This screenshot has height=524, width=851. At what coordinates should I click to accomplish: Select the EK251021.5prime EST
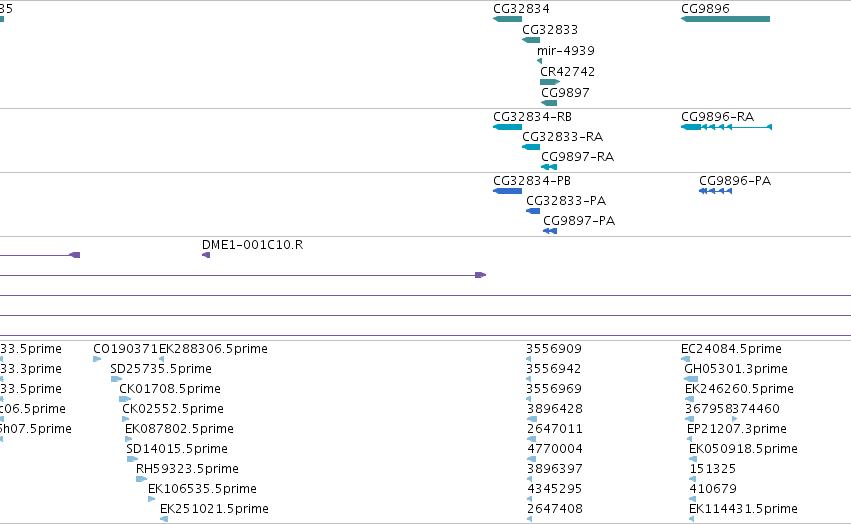point(214,509)
